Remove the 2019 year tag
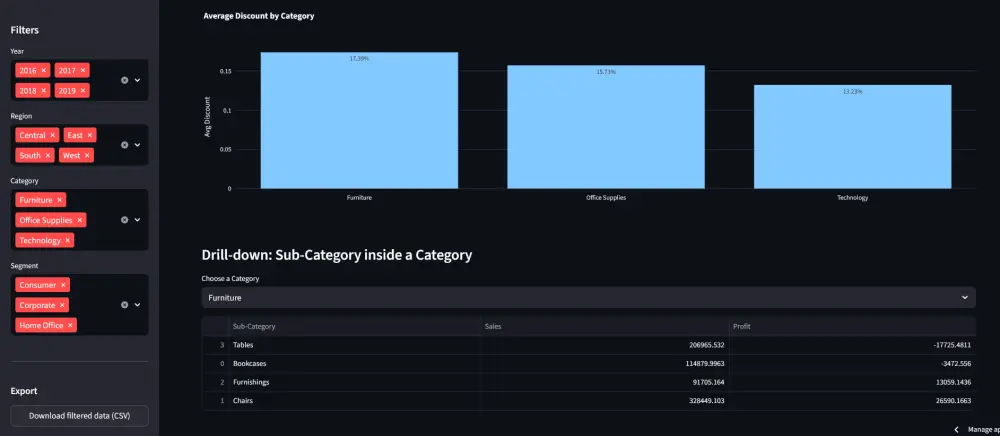Screen dimensions: 1000x436 coord(83,91)
